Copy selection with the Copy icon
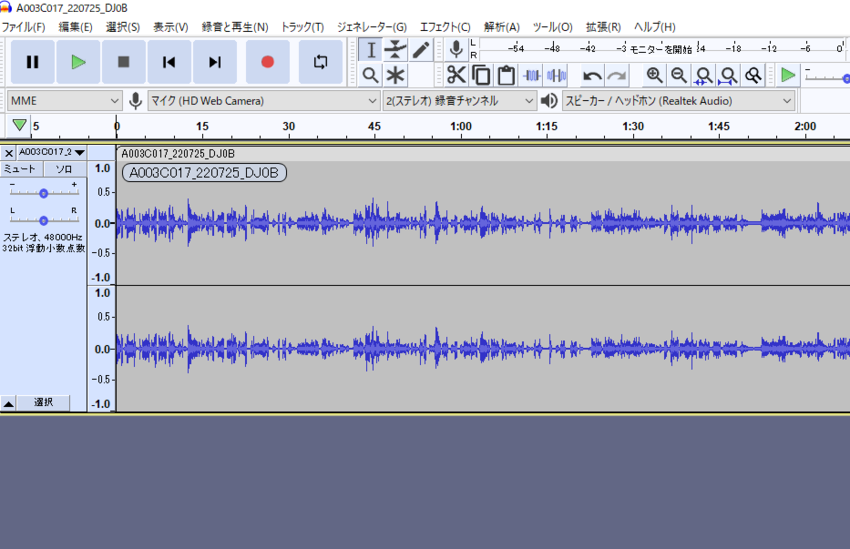This screenshot has width=850, height=549. coord(481,75)
